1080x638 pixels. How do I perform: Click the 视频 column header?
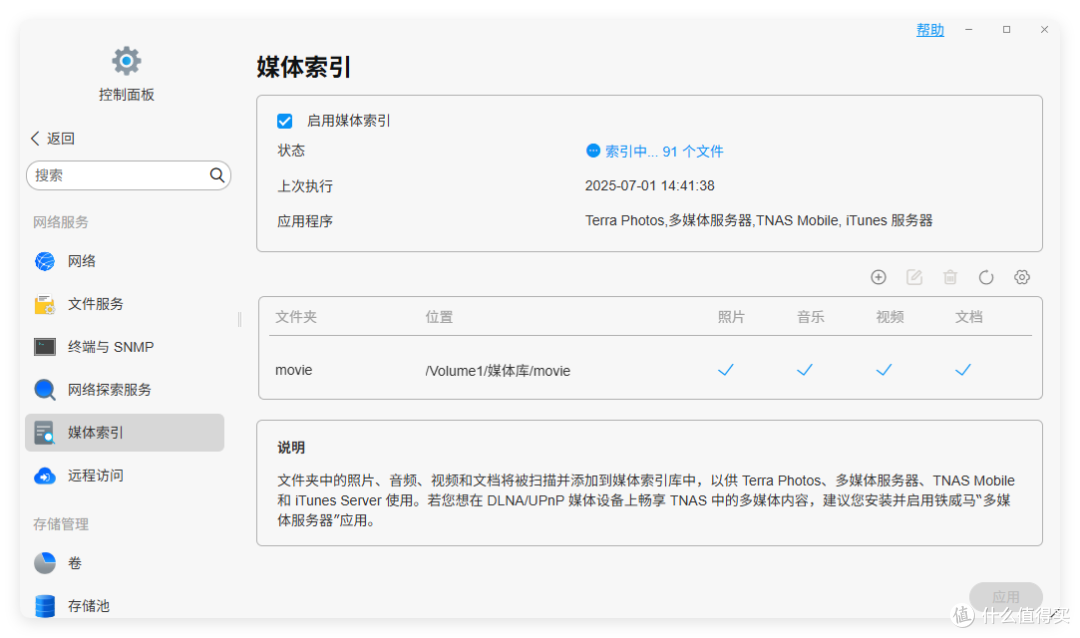pos(889,317)
